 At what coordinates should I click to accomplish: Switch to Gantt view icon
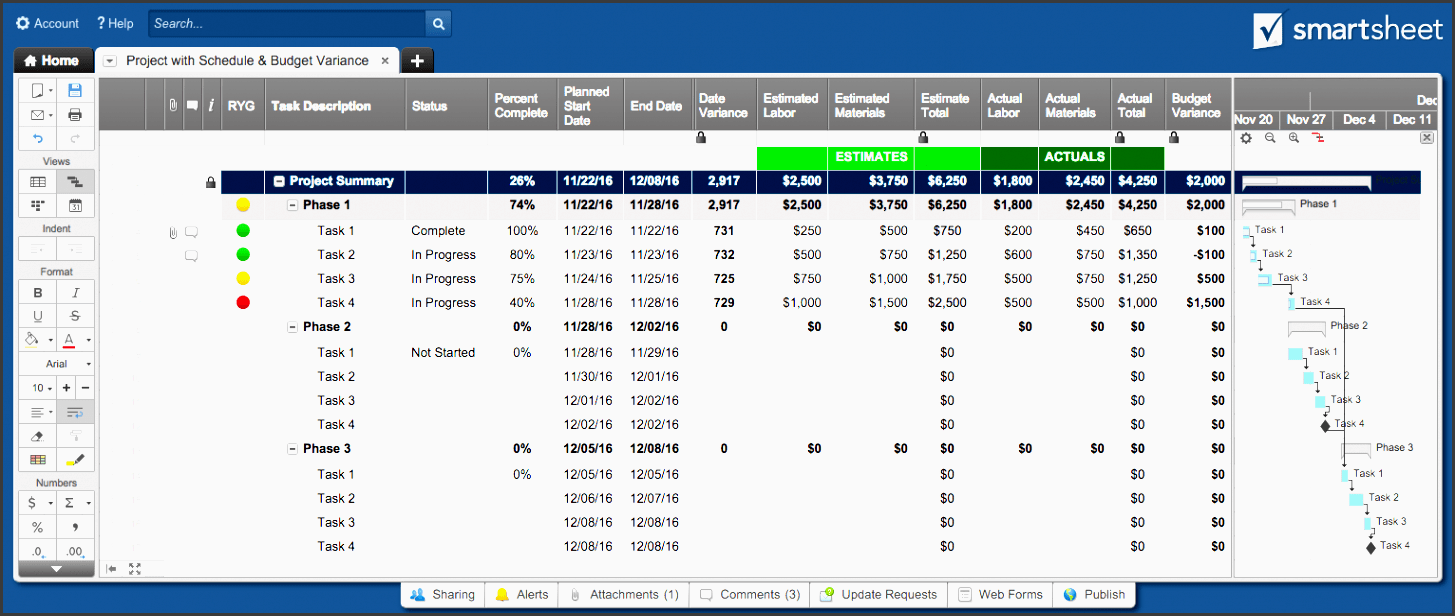(75, 182)
